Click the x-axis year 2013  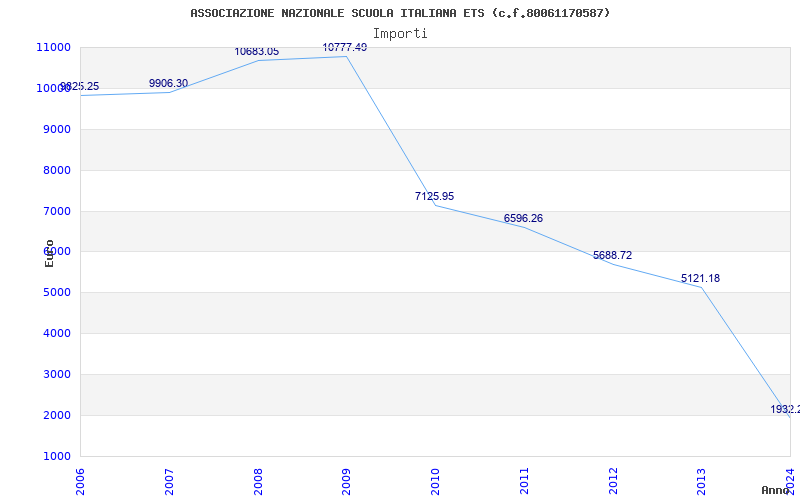point(702,481)
